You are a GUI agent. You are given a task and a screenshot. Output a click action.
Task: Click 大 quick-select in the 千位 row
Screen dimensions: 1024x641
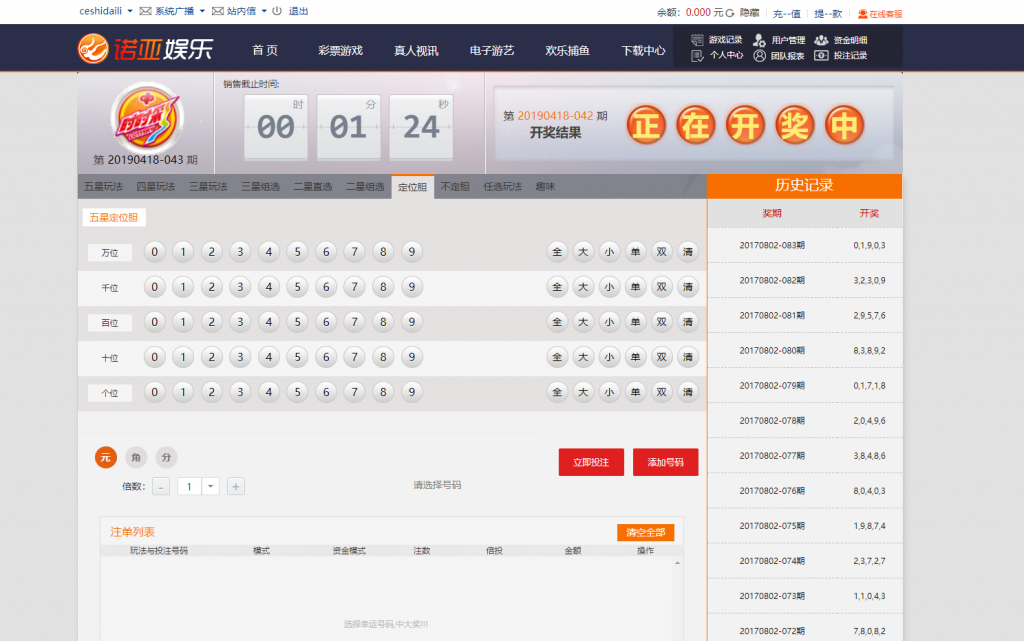tap(584, 287)
